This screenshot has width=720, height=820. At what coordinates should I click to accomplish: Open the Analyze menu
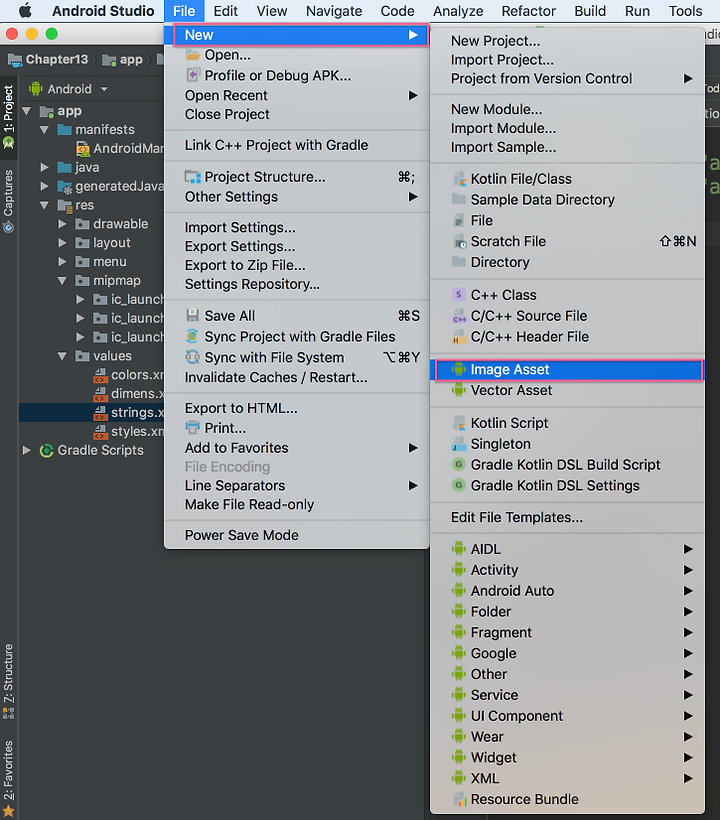click(458, 10)
